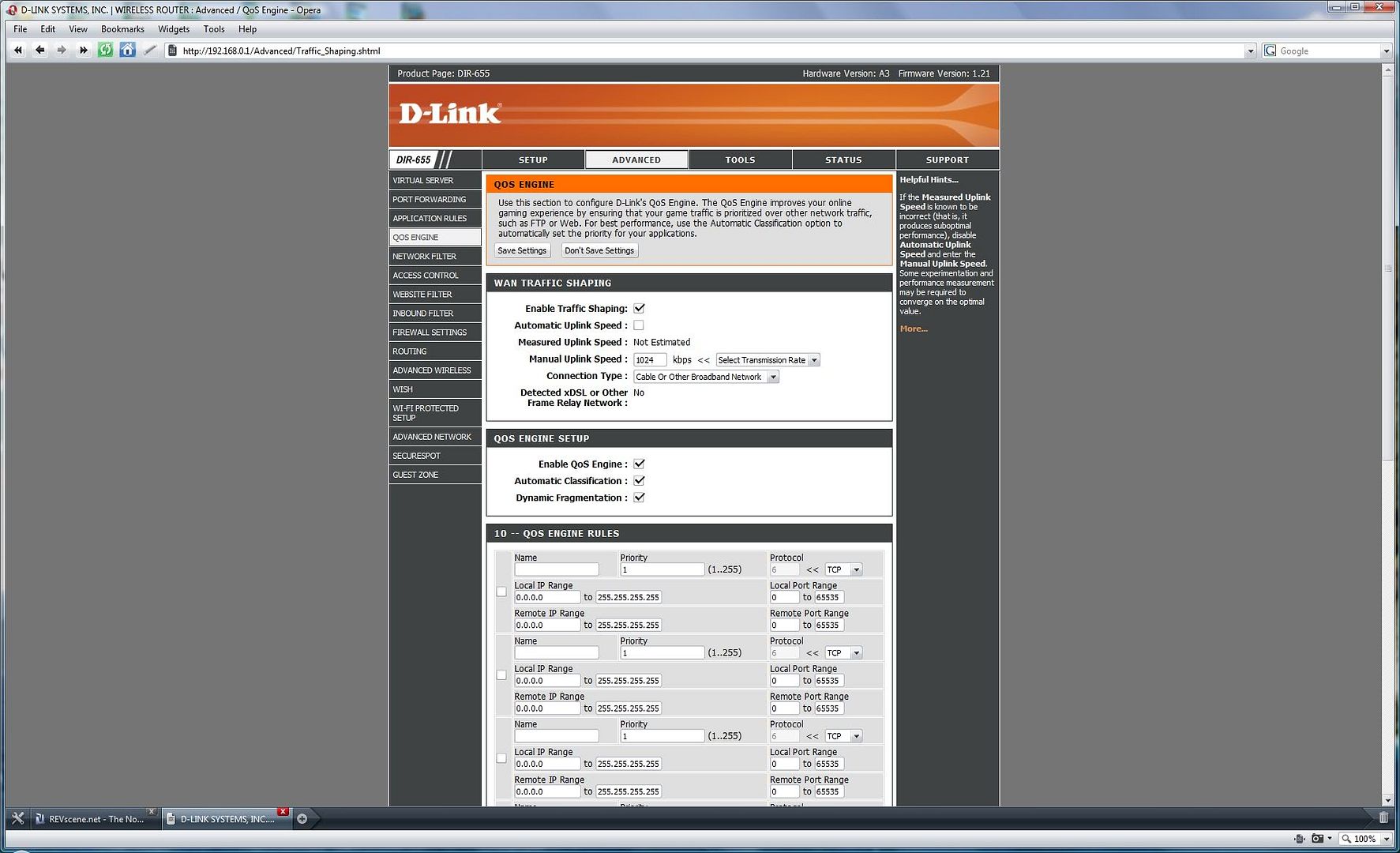Open address bar history dropdown arrow

(1250, 51)
